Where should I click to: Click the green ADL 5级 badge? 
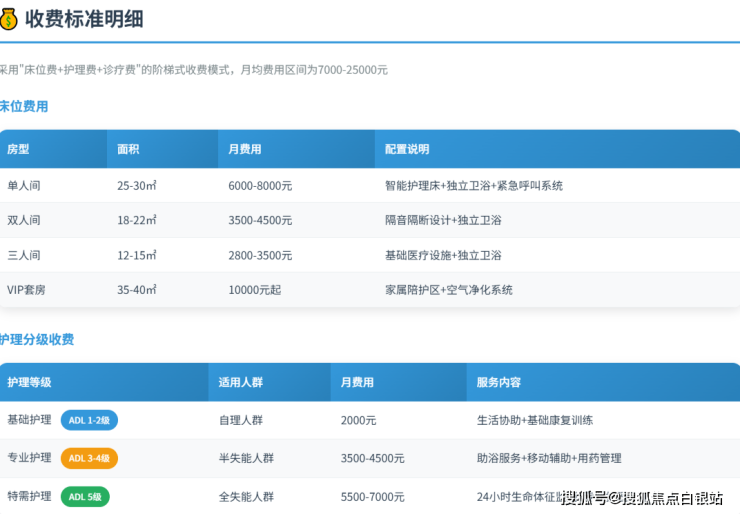85,496
